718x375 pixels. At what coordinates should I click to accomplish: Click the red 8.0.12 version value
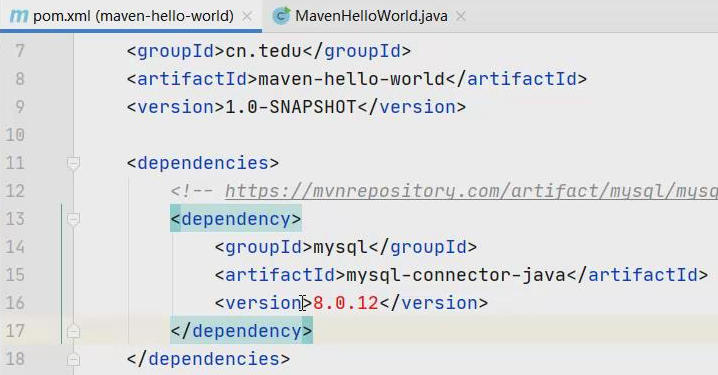346,303
